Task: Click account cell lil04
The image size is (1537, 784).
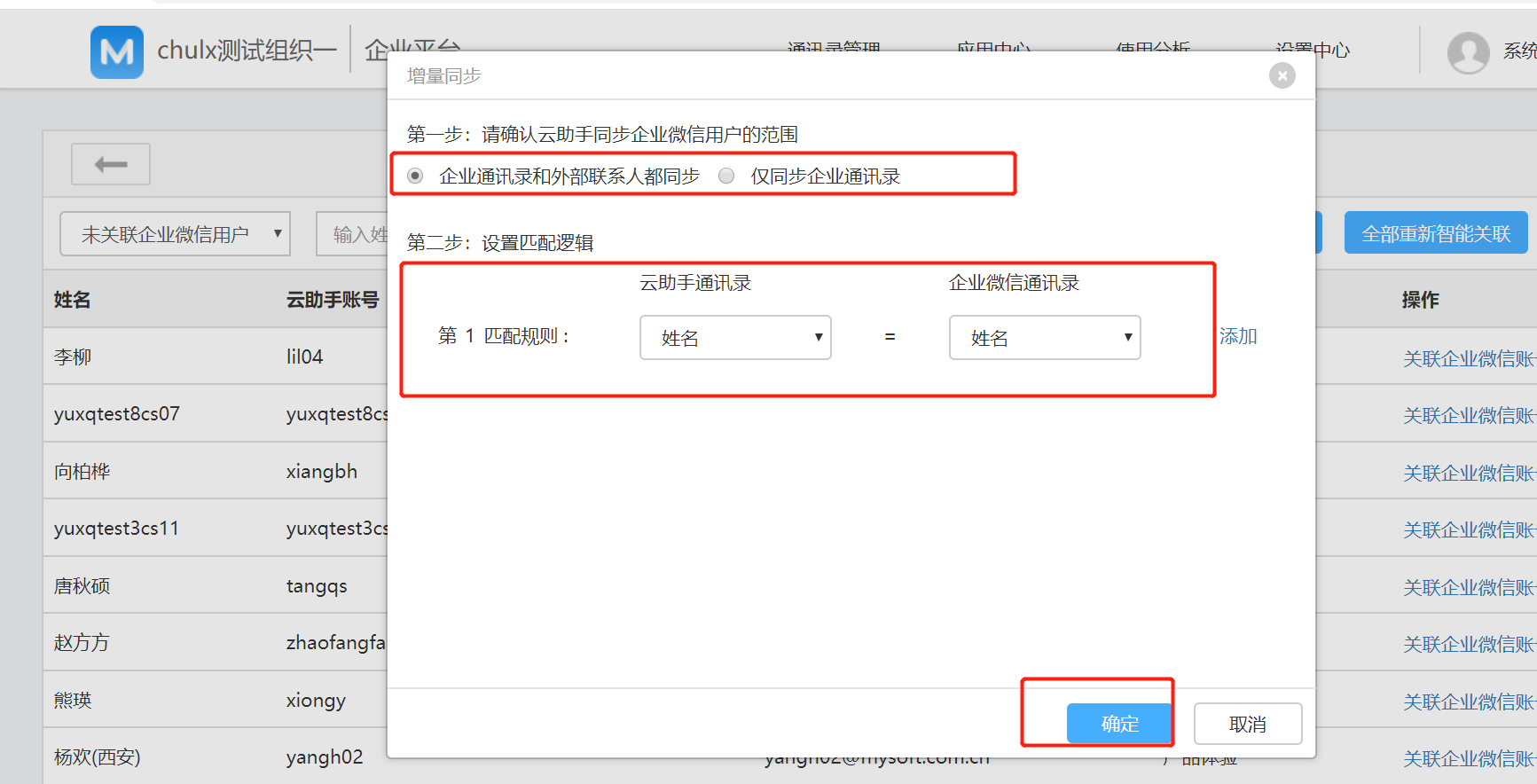Action: (x=304, y=357)
